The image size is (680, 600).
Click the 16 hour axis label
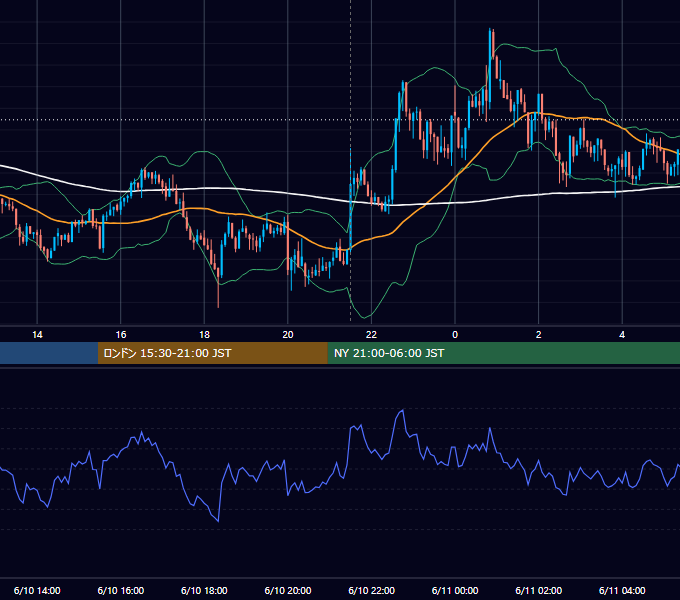pos(121,335)
